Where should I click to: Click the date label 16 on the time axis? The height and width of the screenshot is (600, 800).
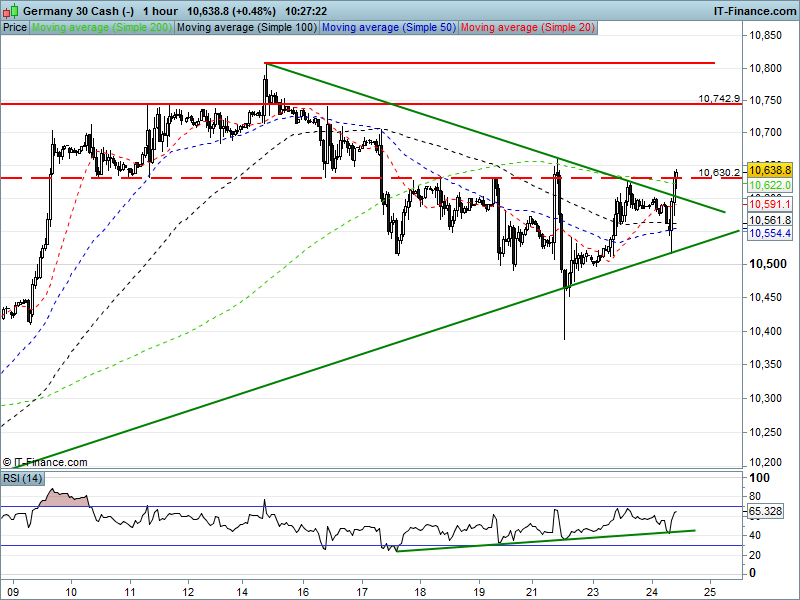coord(303,592)
